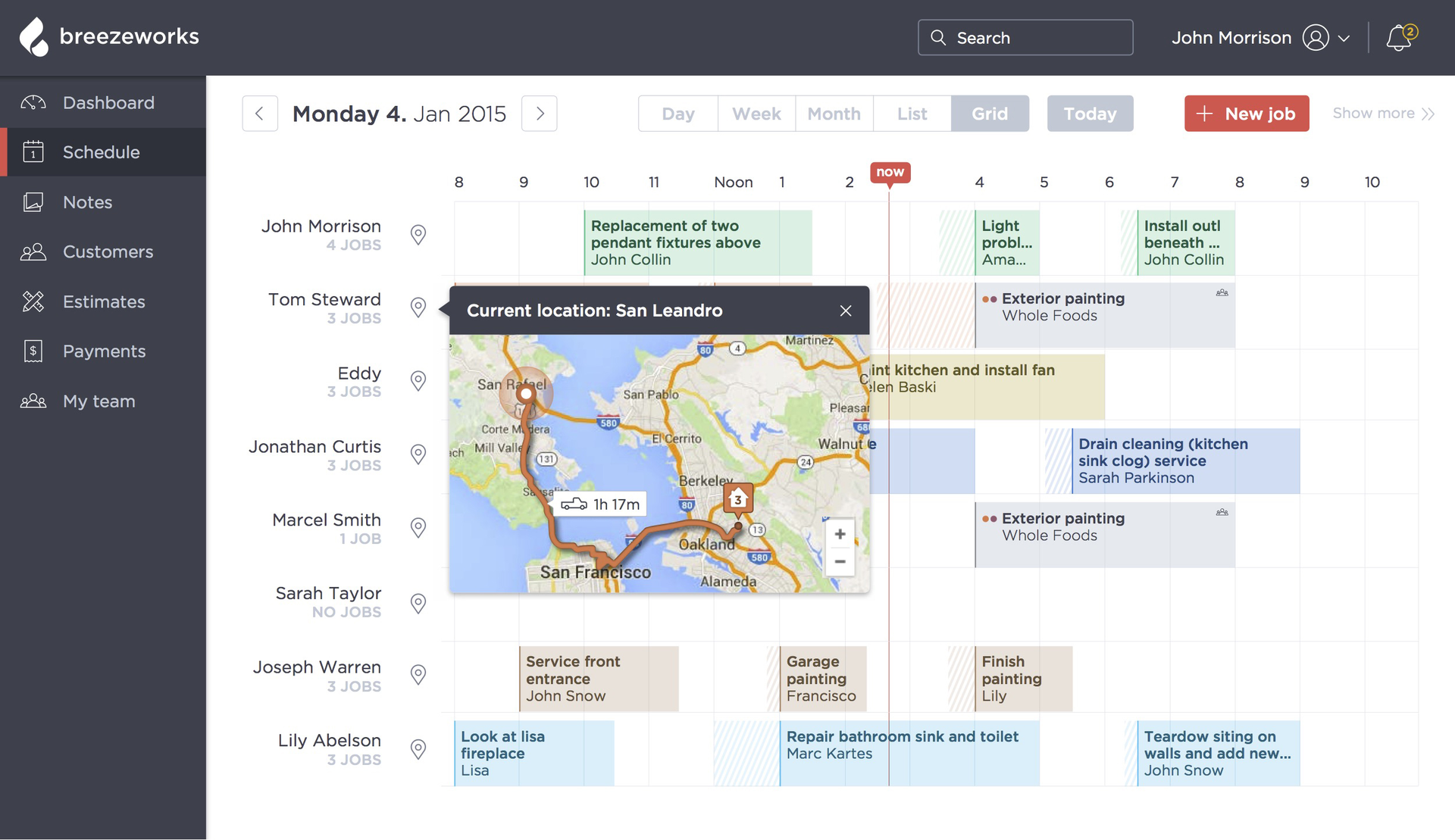The width and height of the screenshot is (1455, 840).
Task: Select the Estimates tool in sidebar
Action: [103, 301]
